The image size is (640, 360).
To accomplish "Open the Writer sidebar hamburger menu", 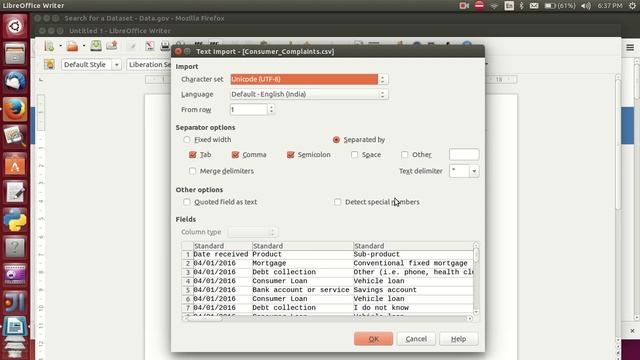I will coord(630,48).
